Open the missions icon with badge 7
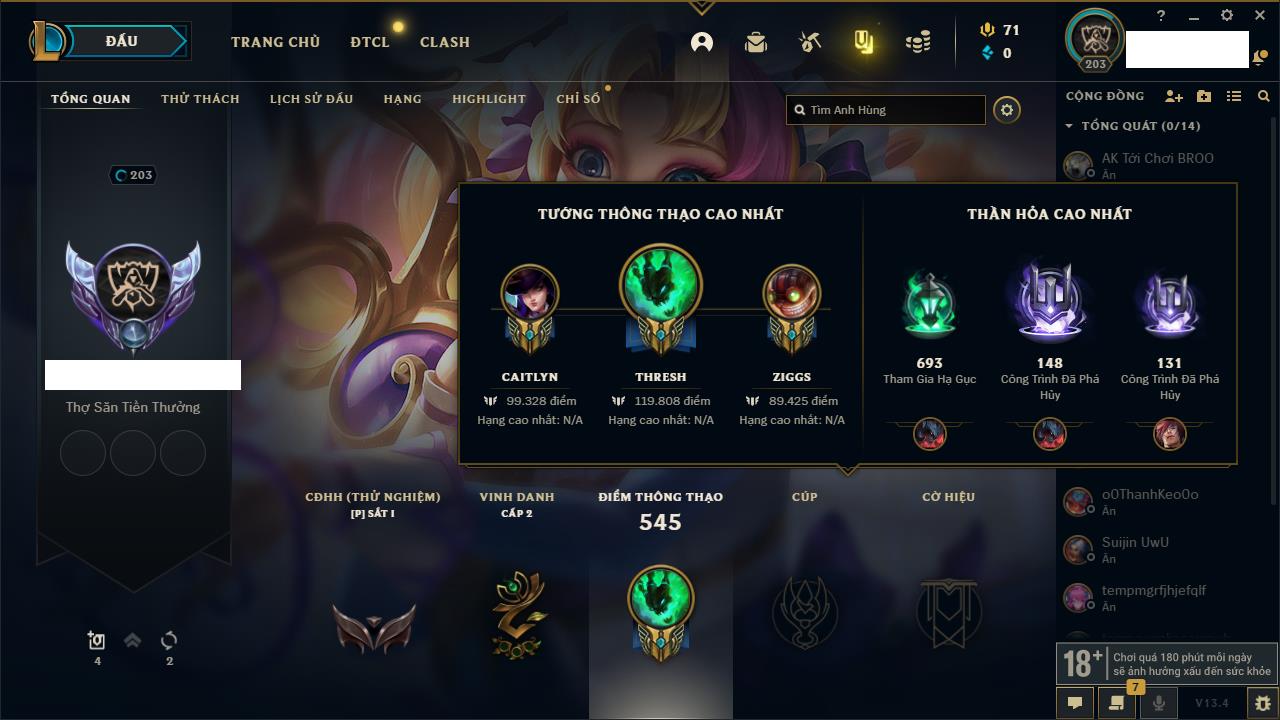 tap(1117, 703)
